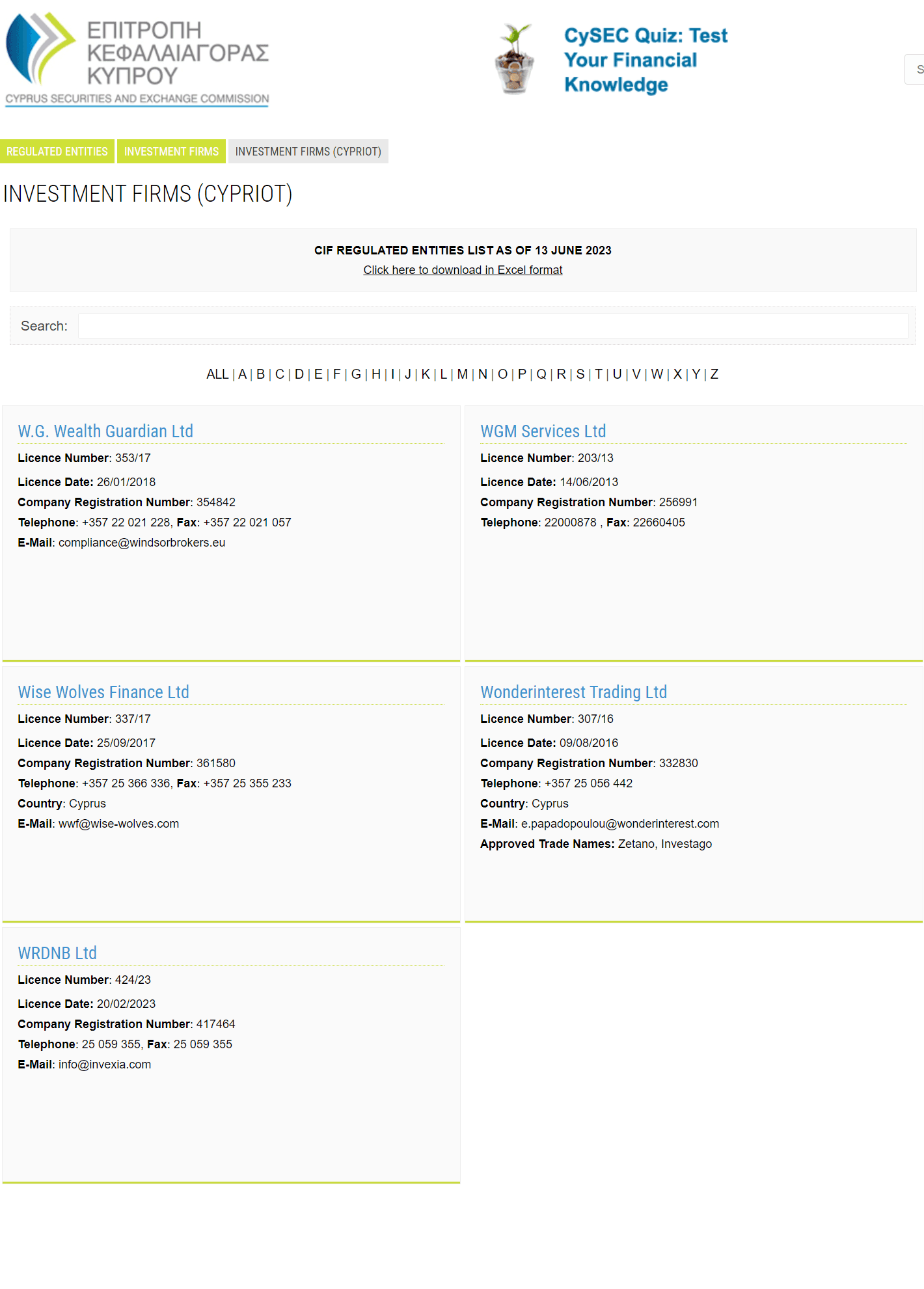The image size is (924, 1289).
Task: Click the plant coins quiz image
Action: 515,59
